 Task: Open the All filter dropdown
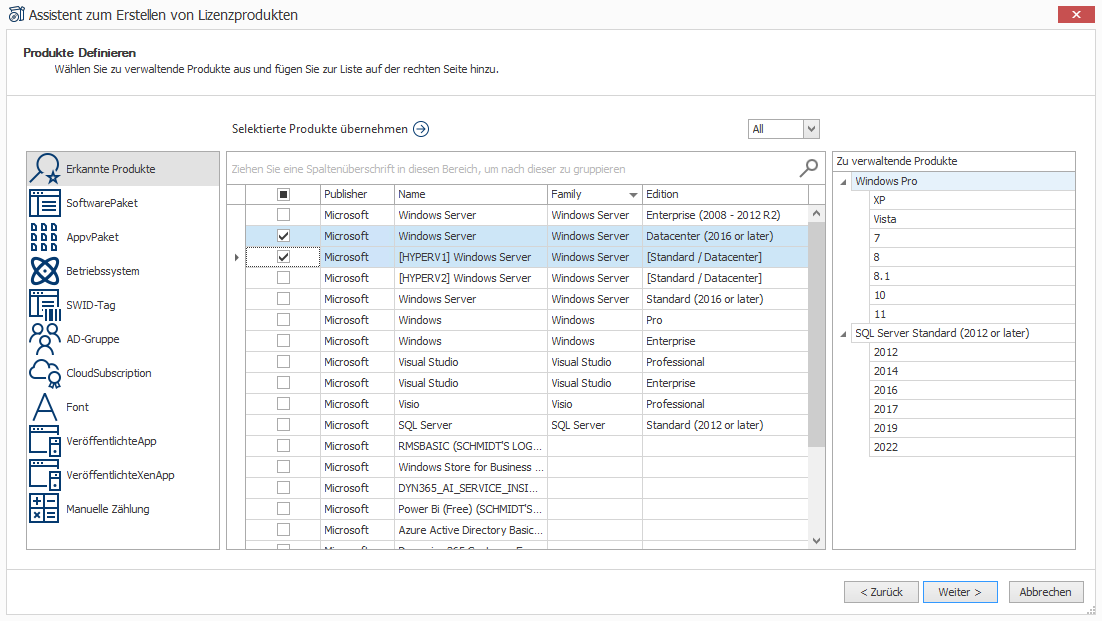tap(811, 129)
